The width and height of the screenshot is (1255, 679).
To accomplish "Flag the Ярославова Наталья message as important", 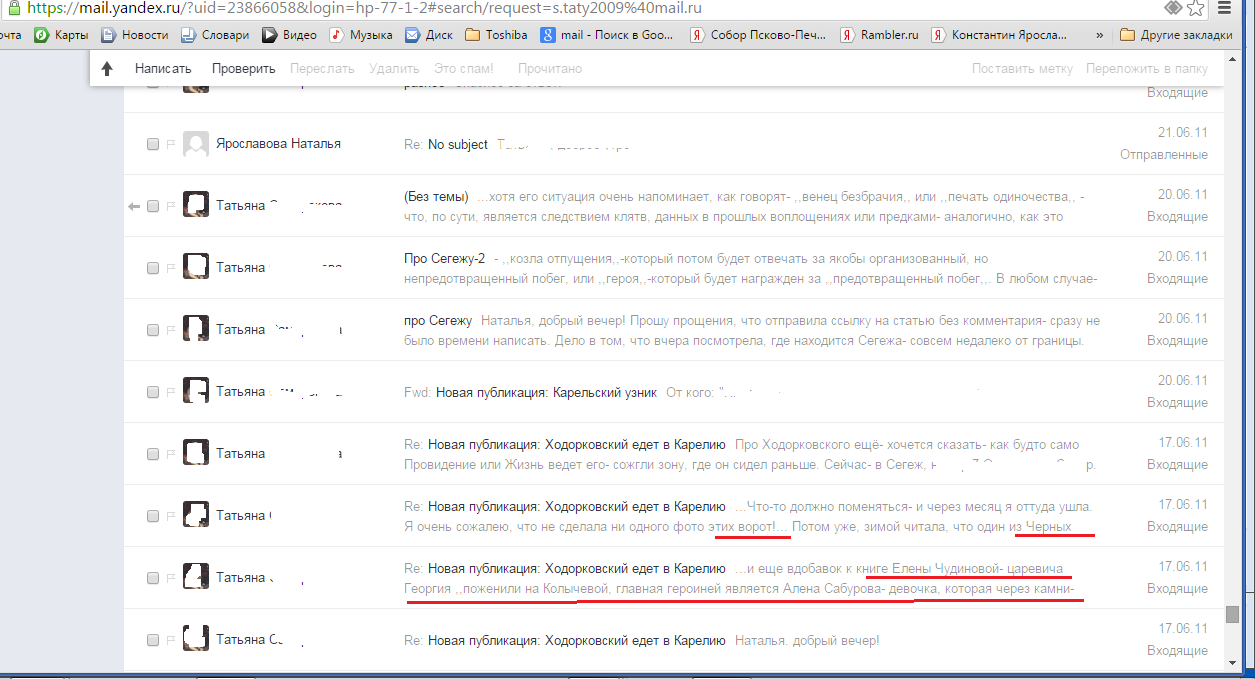I will tap(170, 144).
